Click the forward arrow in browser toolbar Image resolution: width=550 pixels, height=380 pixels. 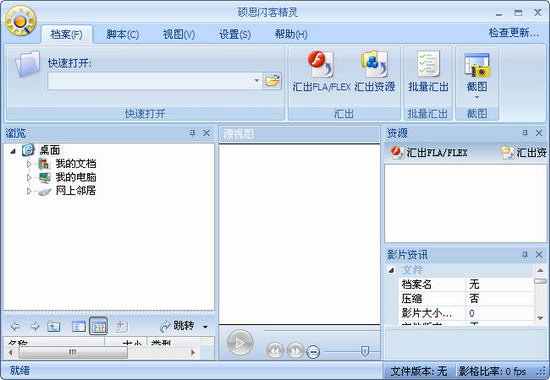click(x=35, y=327)
